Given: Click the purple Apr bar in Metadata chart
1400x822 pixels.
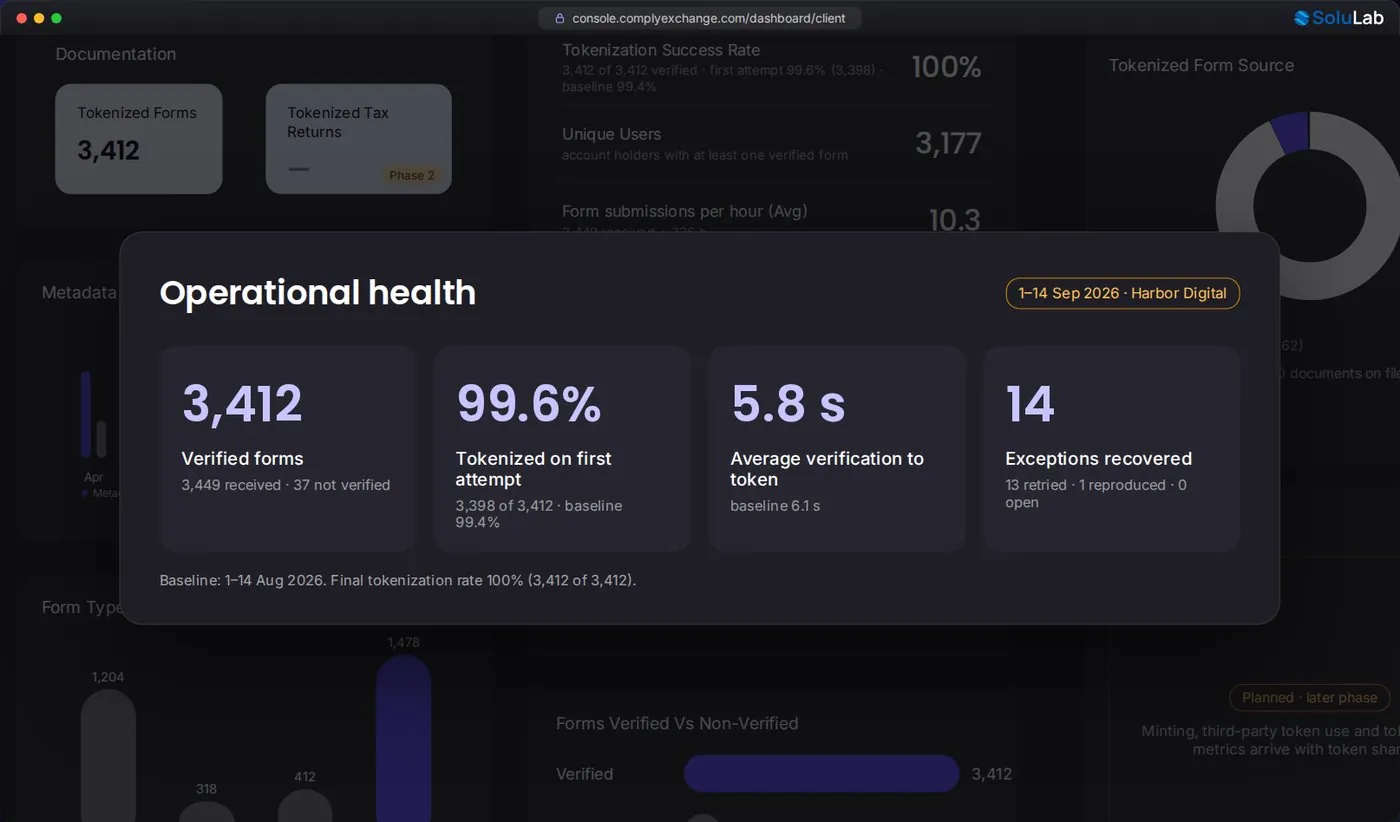Looking at the screenshot, I should coord(86,414).
